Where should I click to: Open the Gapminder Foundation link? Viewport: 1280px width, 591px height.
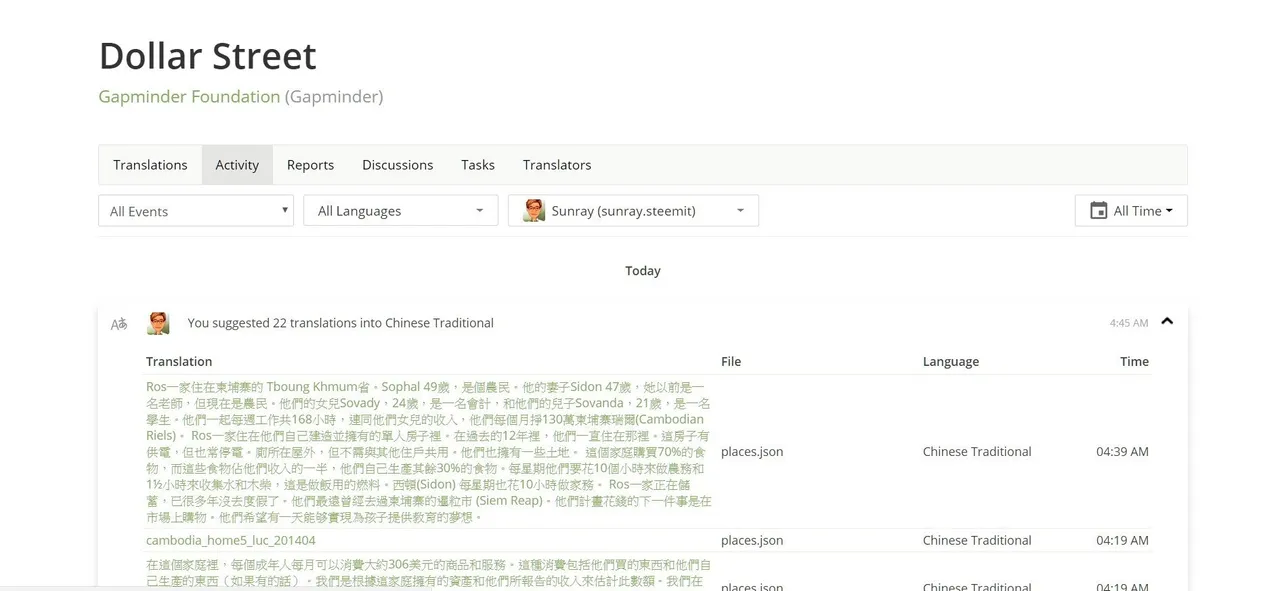(189, 97)
